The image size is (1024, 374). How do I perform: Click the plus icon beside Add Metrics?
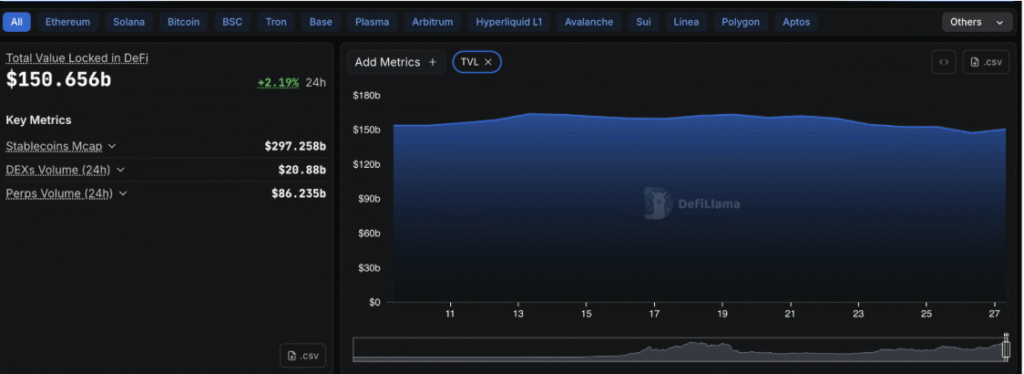click(432, 62)
